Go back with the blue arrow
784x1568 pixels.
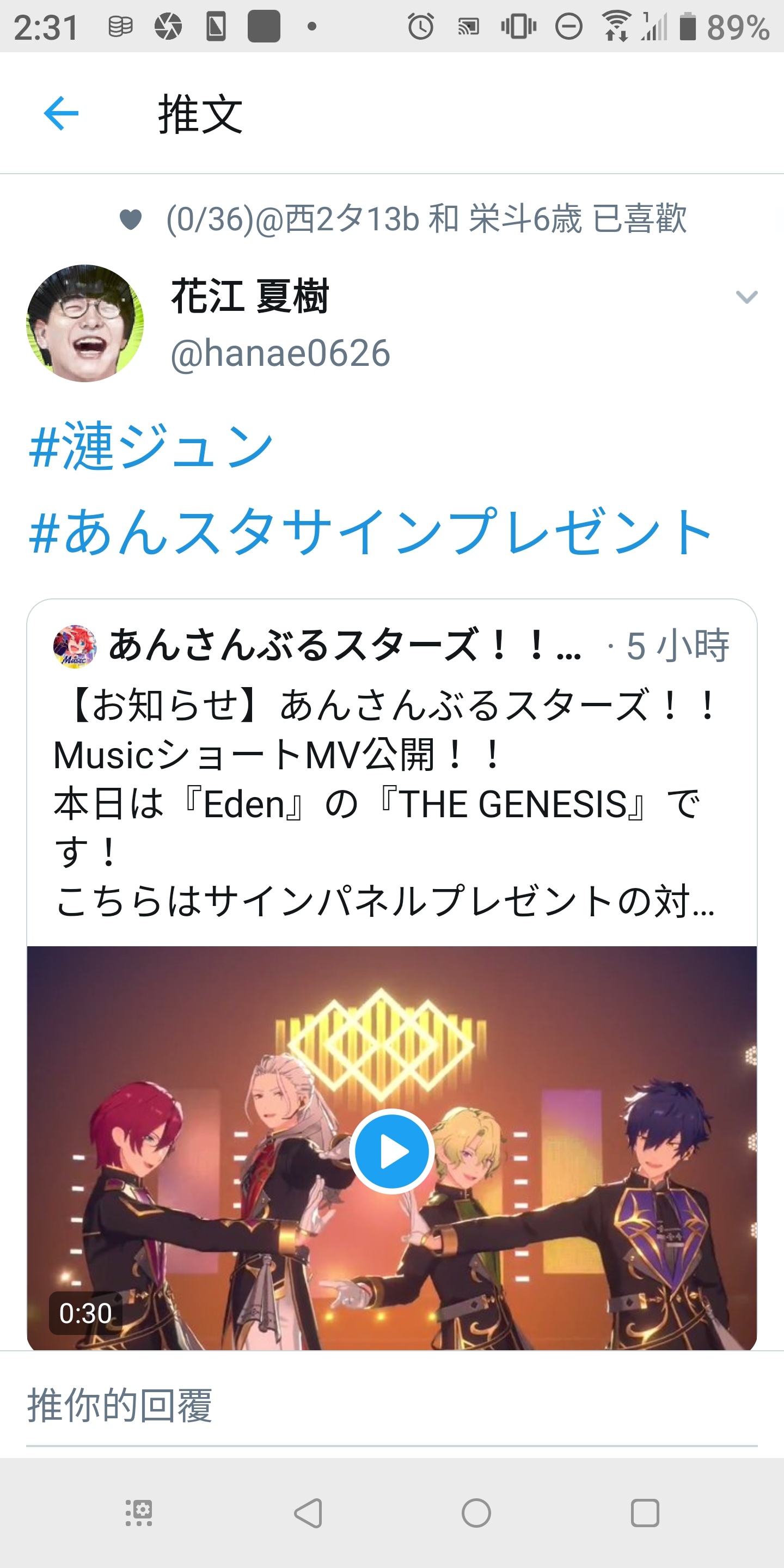point(62,113)
